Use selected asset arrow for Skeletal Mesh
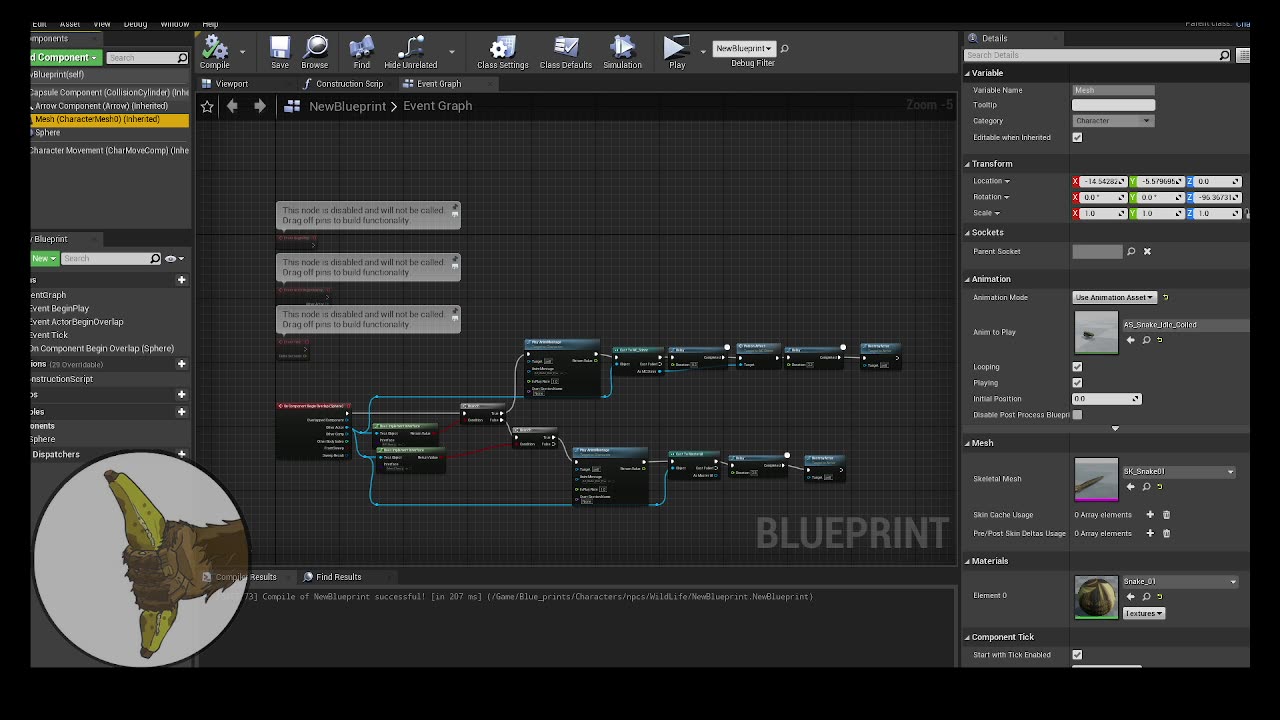The image size is (1280, 720). click(x=1131, y=487)
